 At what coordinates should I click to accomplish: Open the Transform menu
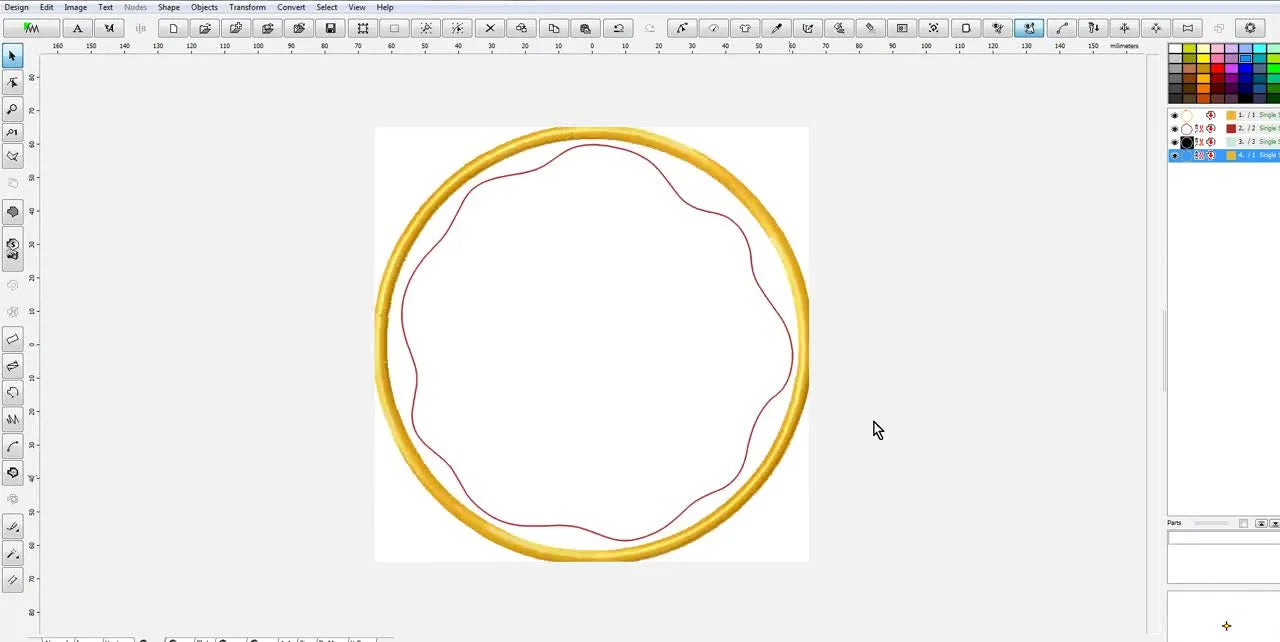pos(247,7)
